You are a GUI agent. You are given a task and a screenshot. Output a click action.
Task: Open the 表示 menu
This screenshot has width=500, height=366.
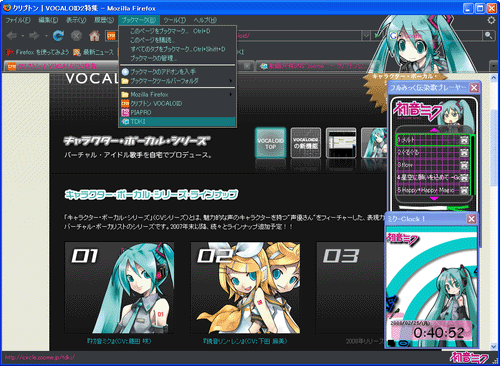tap(76, 20)
